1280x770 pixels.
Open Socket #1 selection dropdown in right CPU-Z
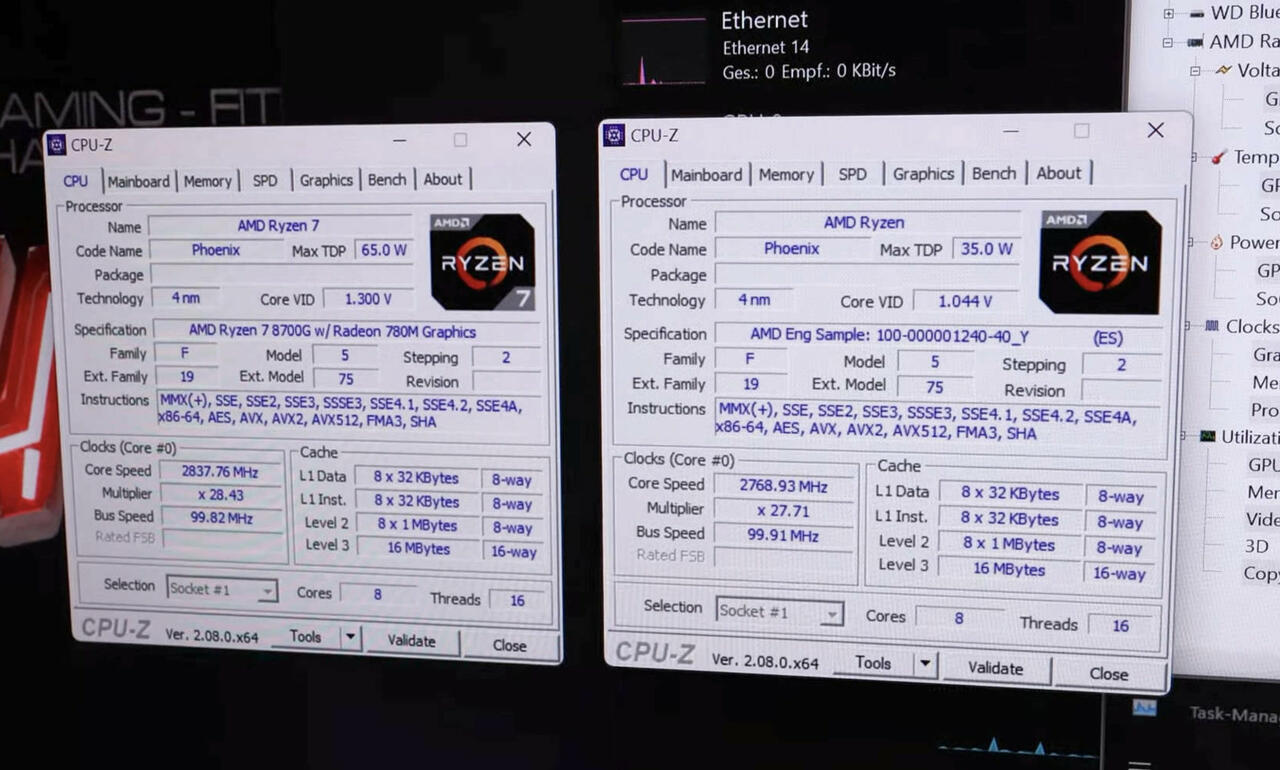[x=780, y=611]
